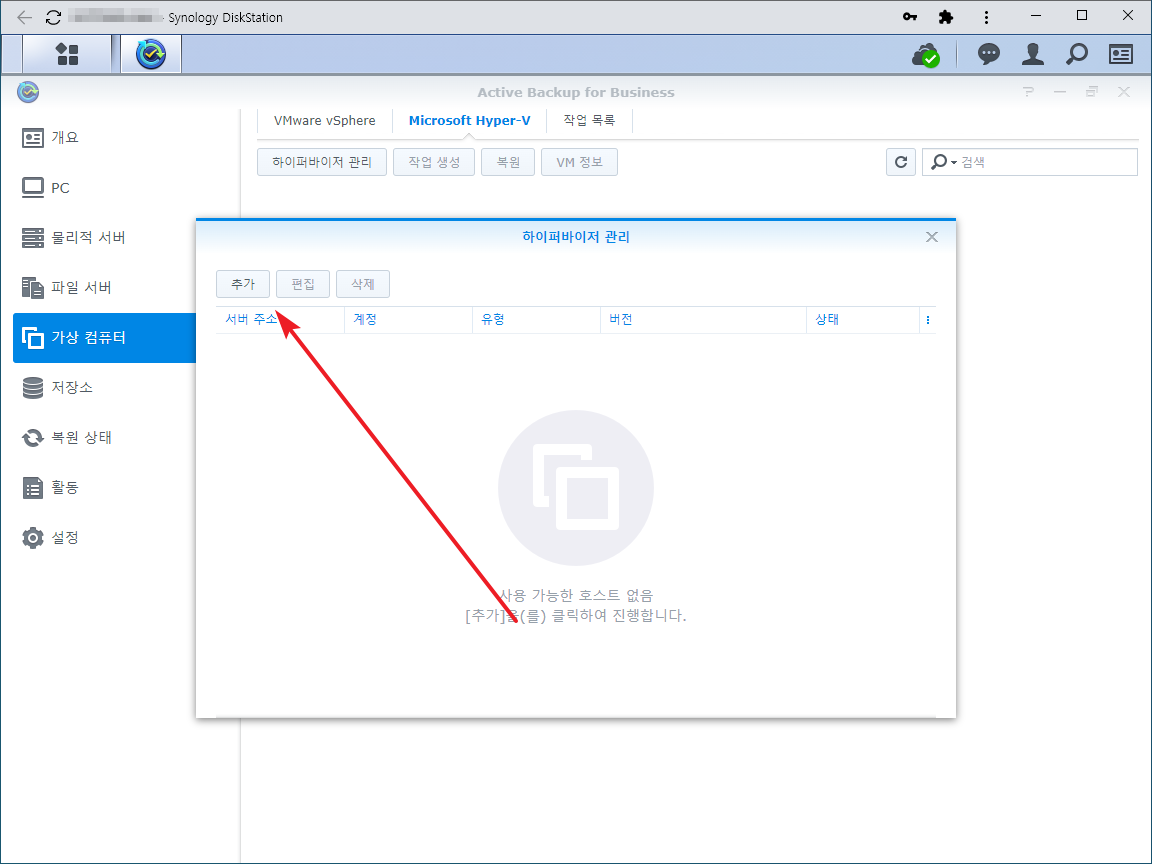Sort by 버전 column header
1152x864 pixels.
(x=703, y=320)
